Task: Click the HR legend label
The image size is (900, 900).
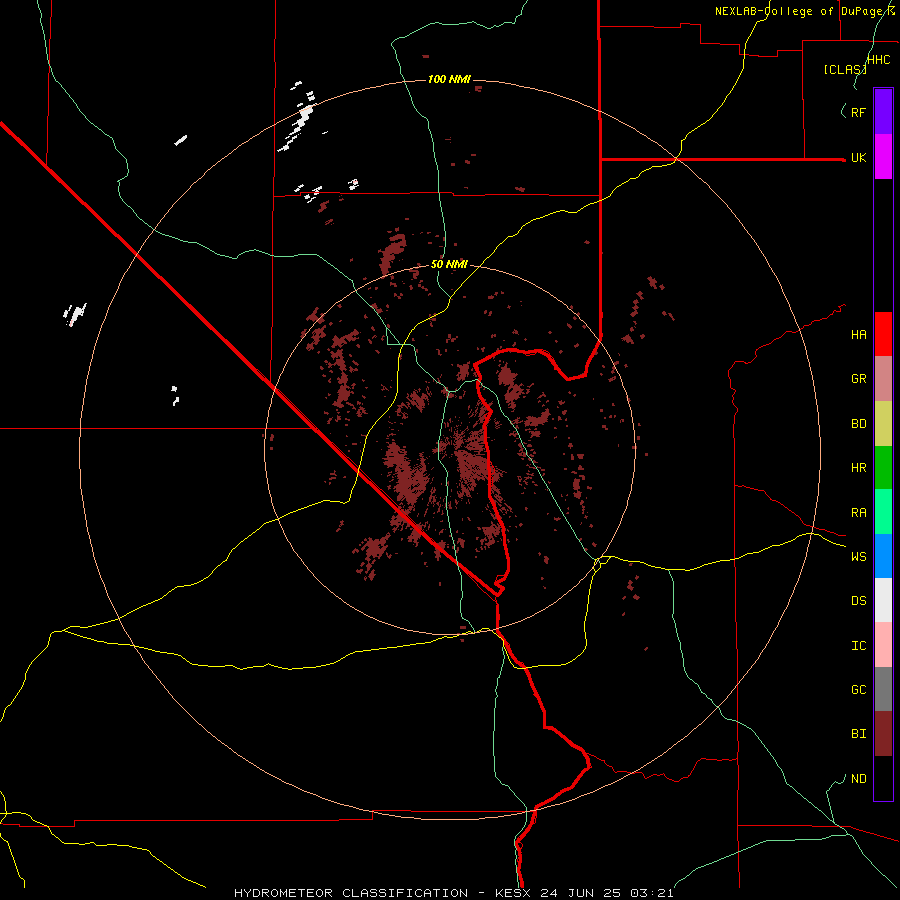Action: click(858, 468)
